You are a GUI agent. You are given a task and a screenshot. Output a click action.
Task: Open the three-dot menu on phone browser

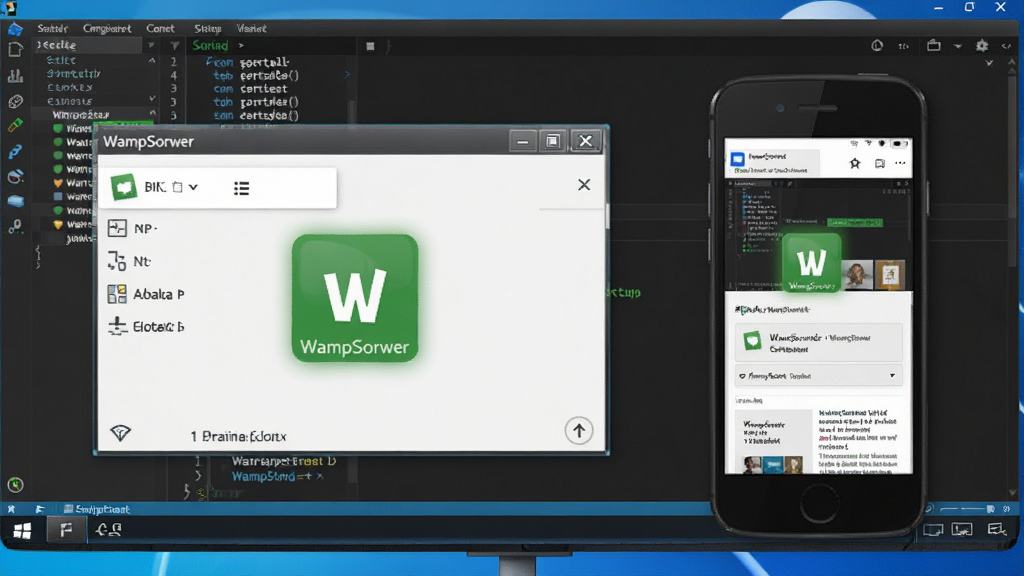click(x=900, y=163)
